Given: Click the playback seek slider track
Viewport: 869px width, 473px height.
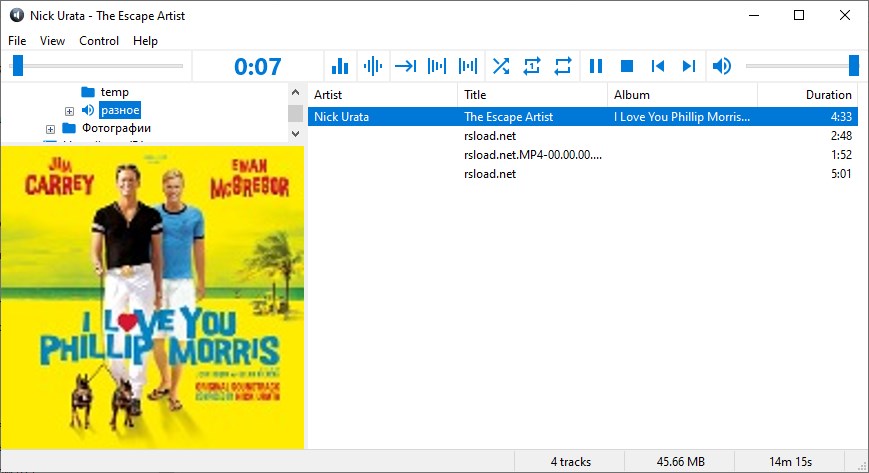Looking at the screenshot, I should (96, 66).
